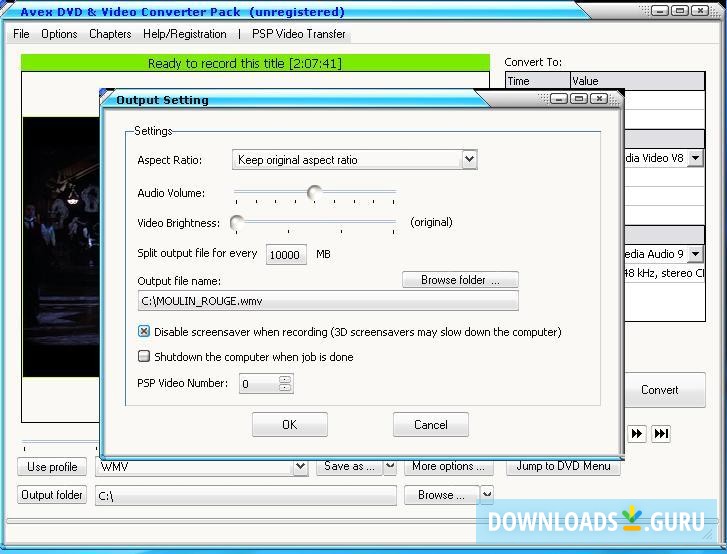Enable Shutdown the computer when job is done

pos(144,356)
